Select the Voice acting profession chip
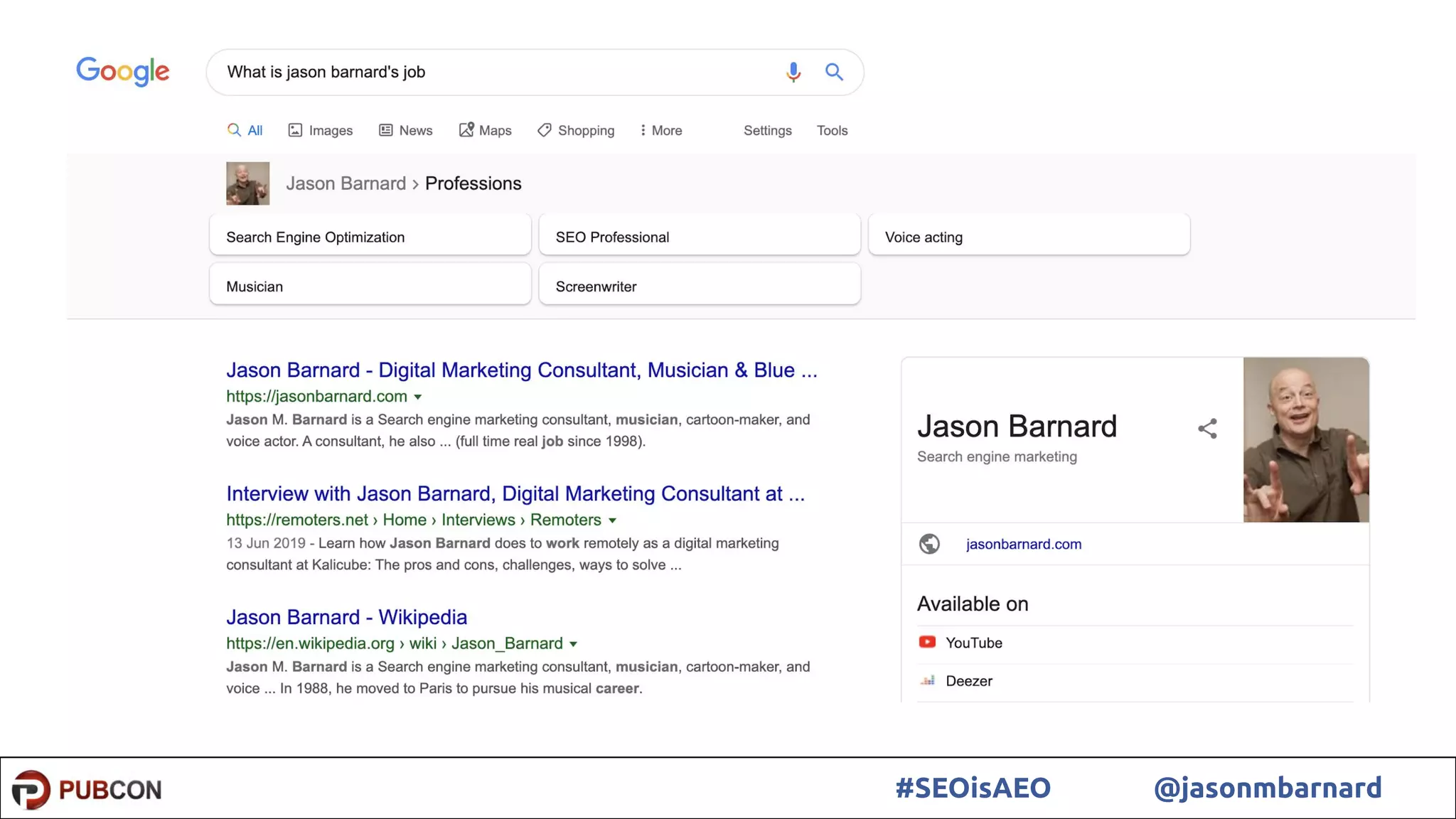This screenshot has height=819, width=1456. pyautogui.click(x=1028, y=237)
